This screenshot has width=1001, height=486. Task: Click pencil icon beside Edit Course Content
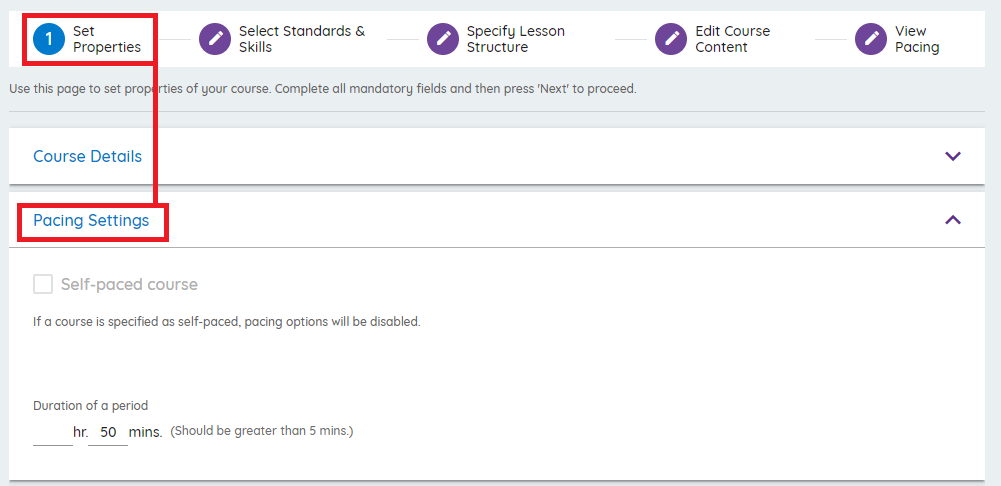coord(670,39)
